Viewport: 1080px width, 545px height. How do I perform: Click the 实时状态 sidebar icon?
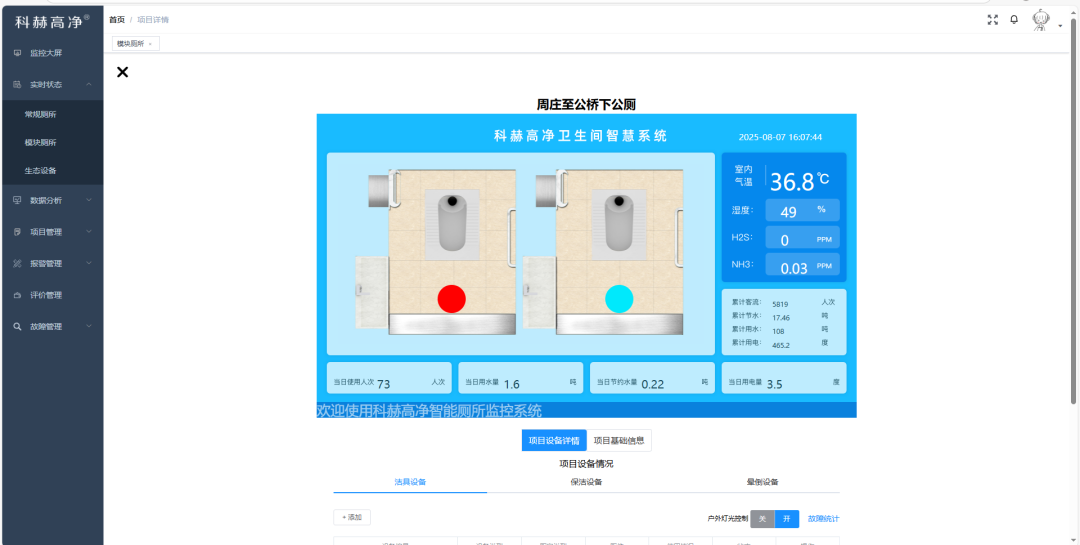point(17,84)
